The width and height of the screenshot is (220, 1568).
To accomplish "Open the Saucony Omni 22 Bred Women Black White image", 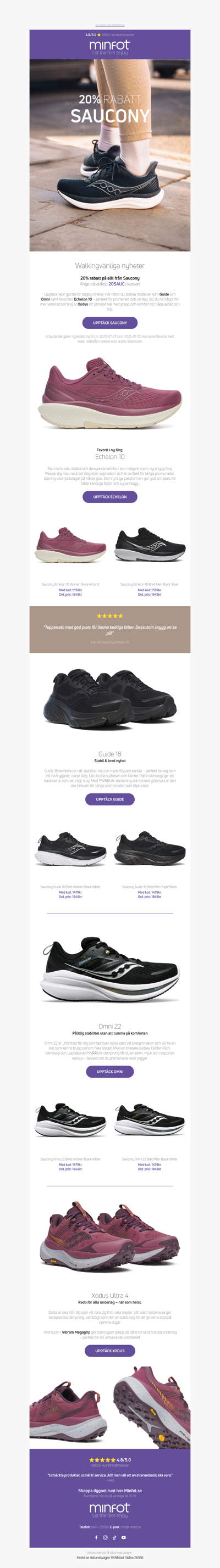I will [x=70, y=1120].
